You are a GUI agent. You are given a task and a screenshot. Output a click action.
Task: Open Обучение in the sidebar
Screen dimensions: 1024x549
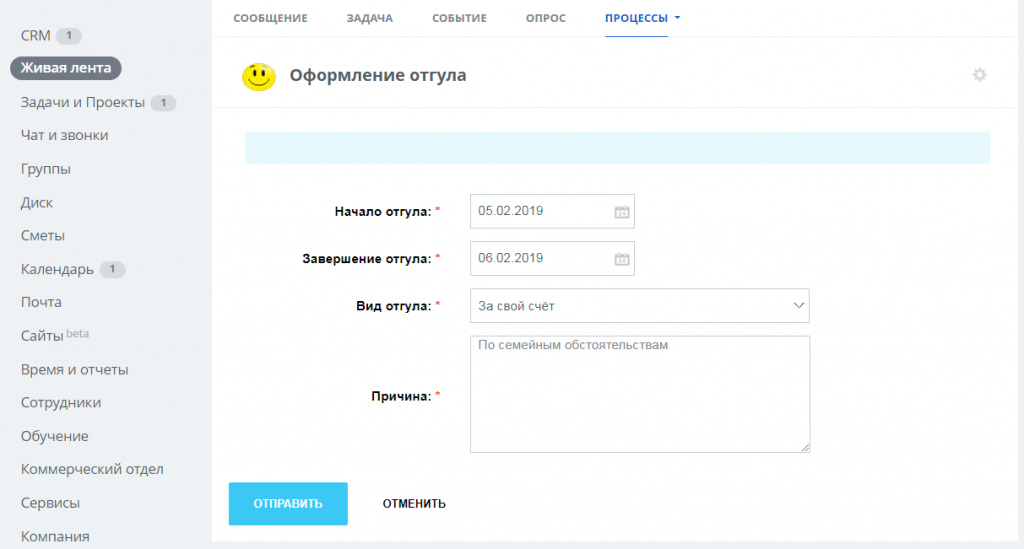click(54, 436)
